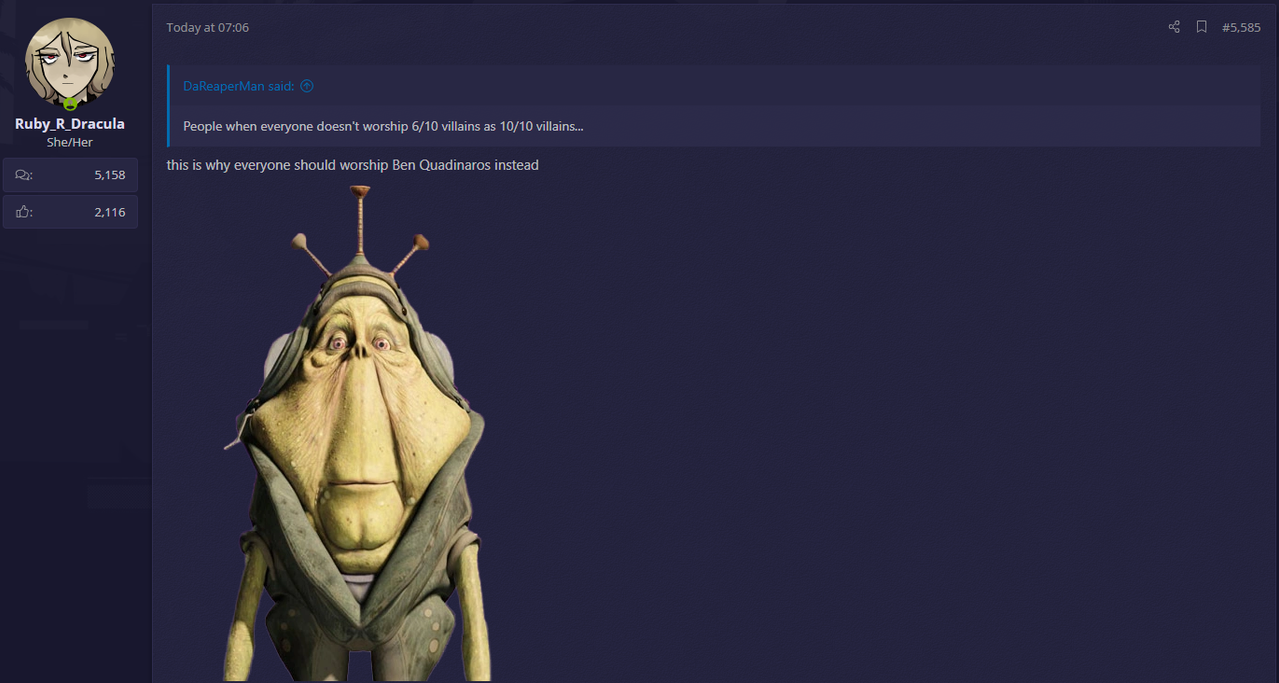Click the quoted text about 6/10 villains

click(383, 126)
